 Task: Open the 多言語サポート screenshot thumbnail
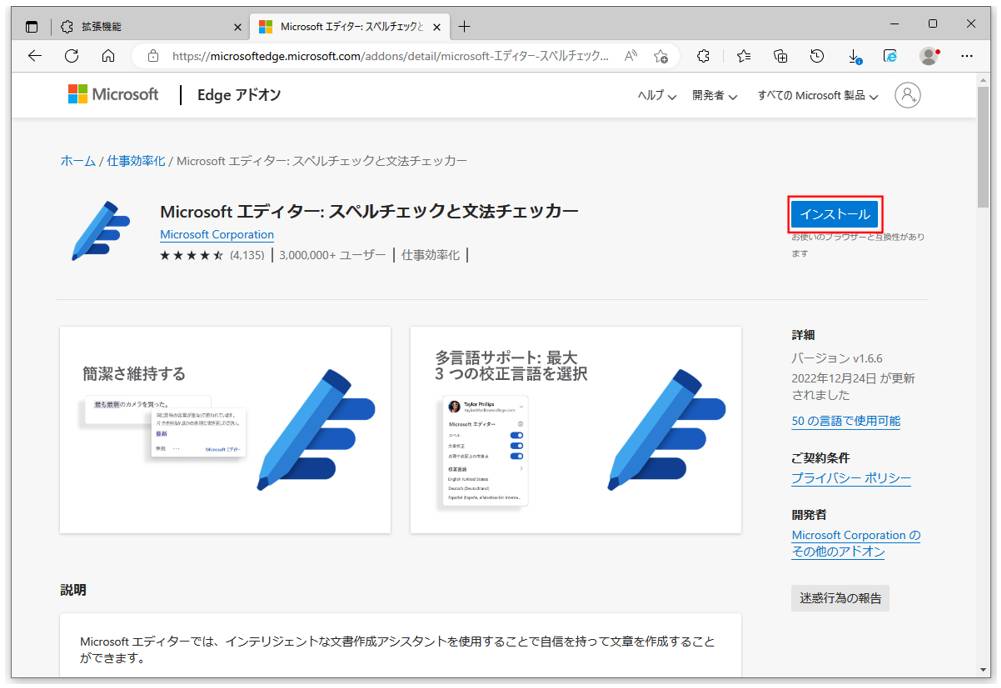576,430
